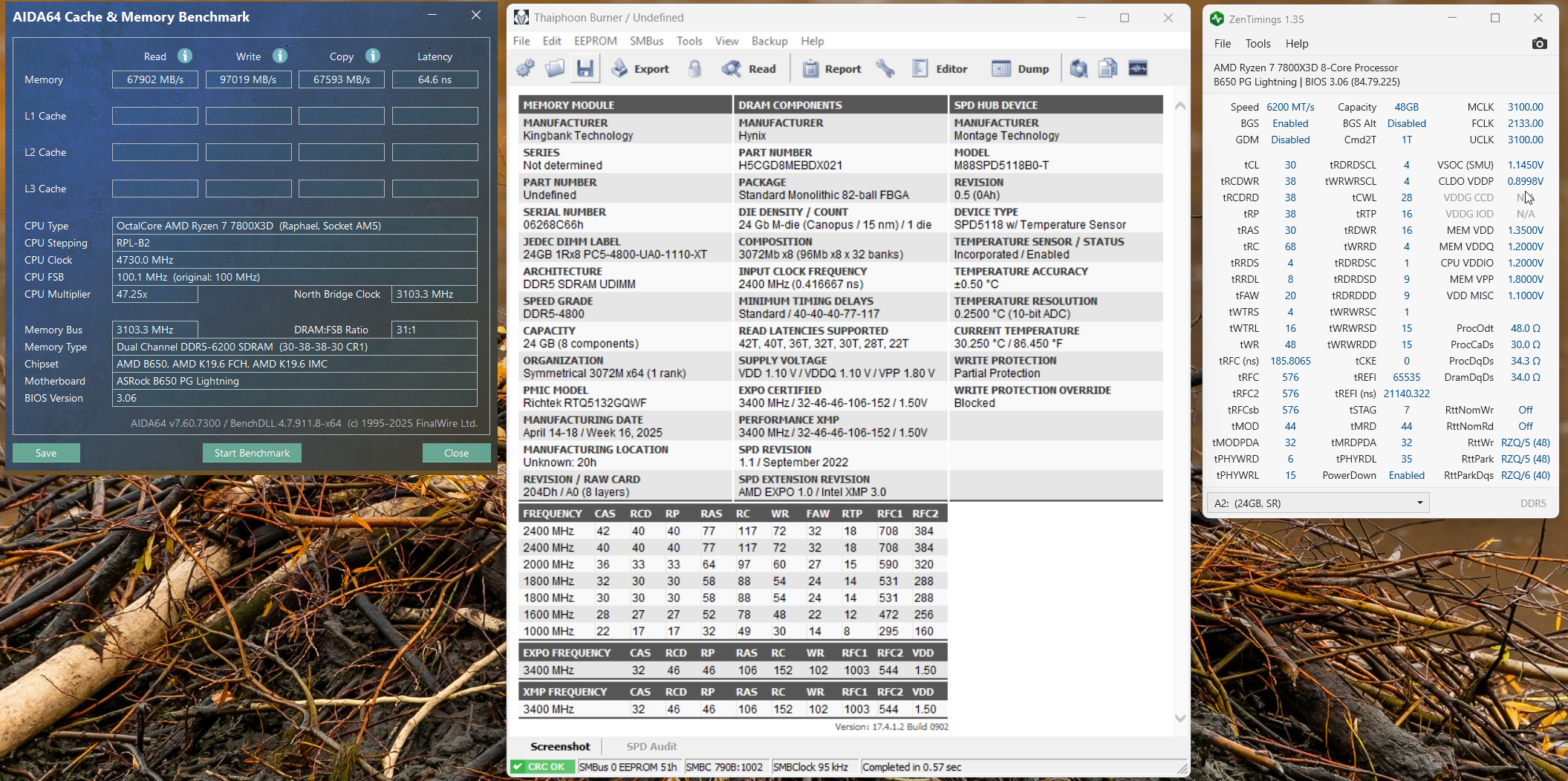The height and width of the screenshot is (781, 1568).
Task: Click the North Bridge Clock value field
Action: point(435,294)
